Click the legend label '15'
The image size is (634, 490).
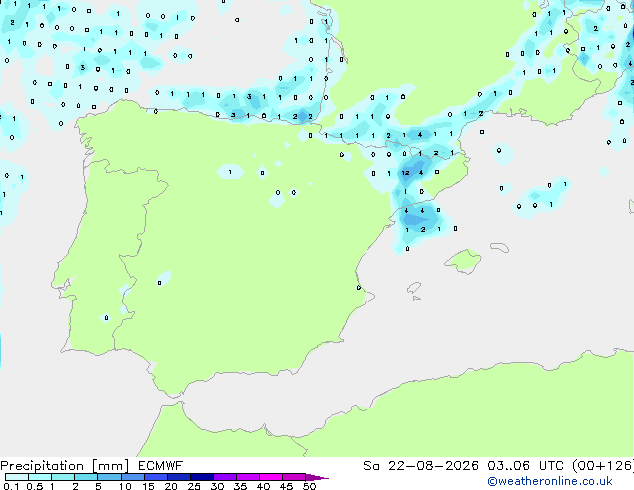coord(148,486)
